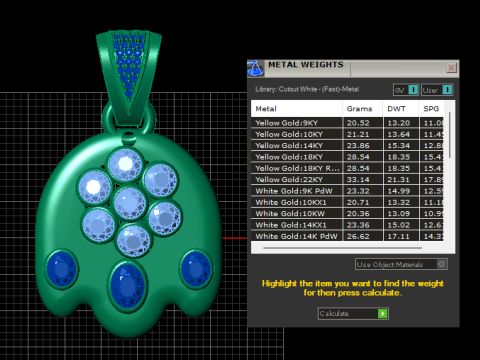This screenshot has width=480, height=360.
Task: Select the Yellow Gold:18KY row
Action: (347, 157)
